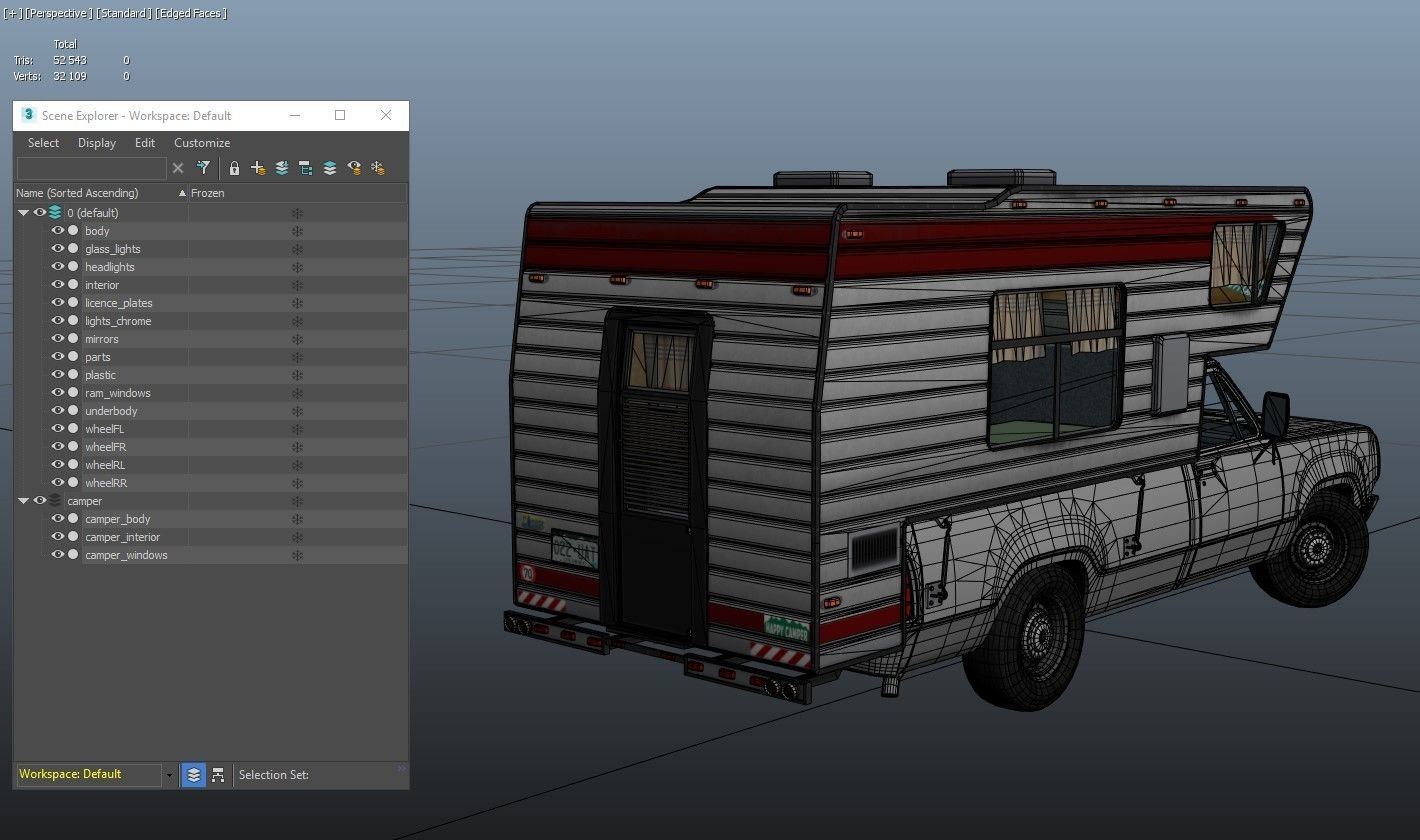Image resolution: width=1420 pixels, height=840 pixels.
Task: Open the Display menu
Action: click(x=97, y=143)
